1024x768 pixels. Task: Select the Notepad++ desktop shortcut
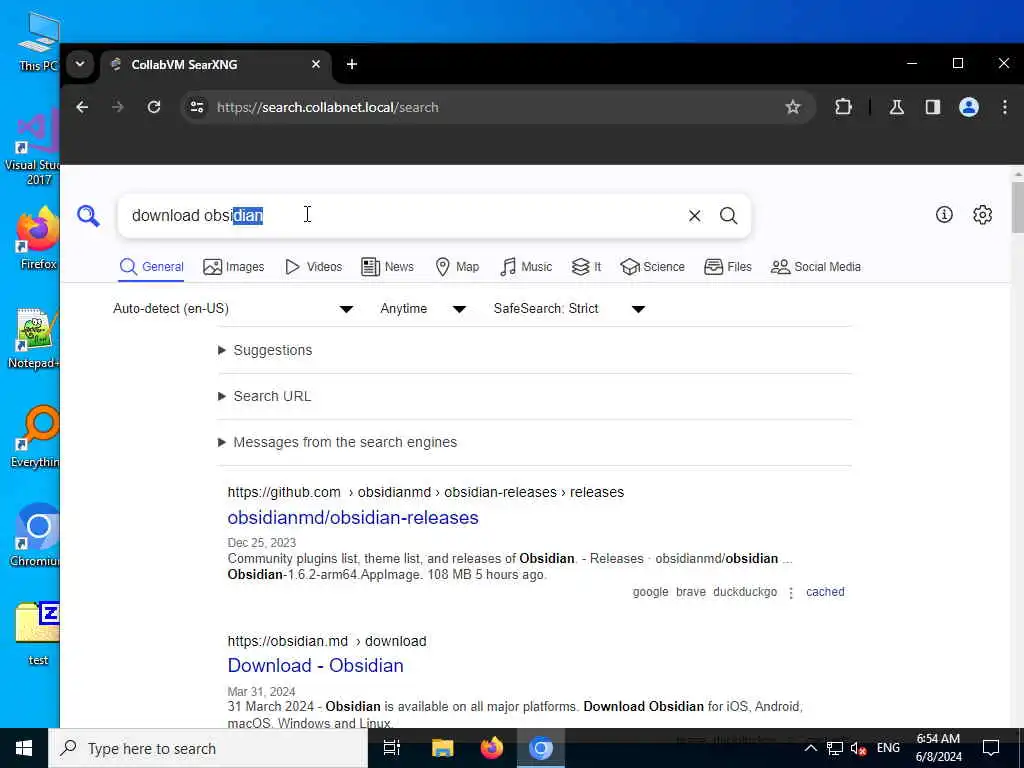click(33, 338)
